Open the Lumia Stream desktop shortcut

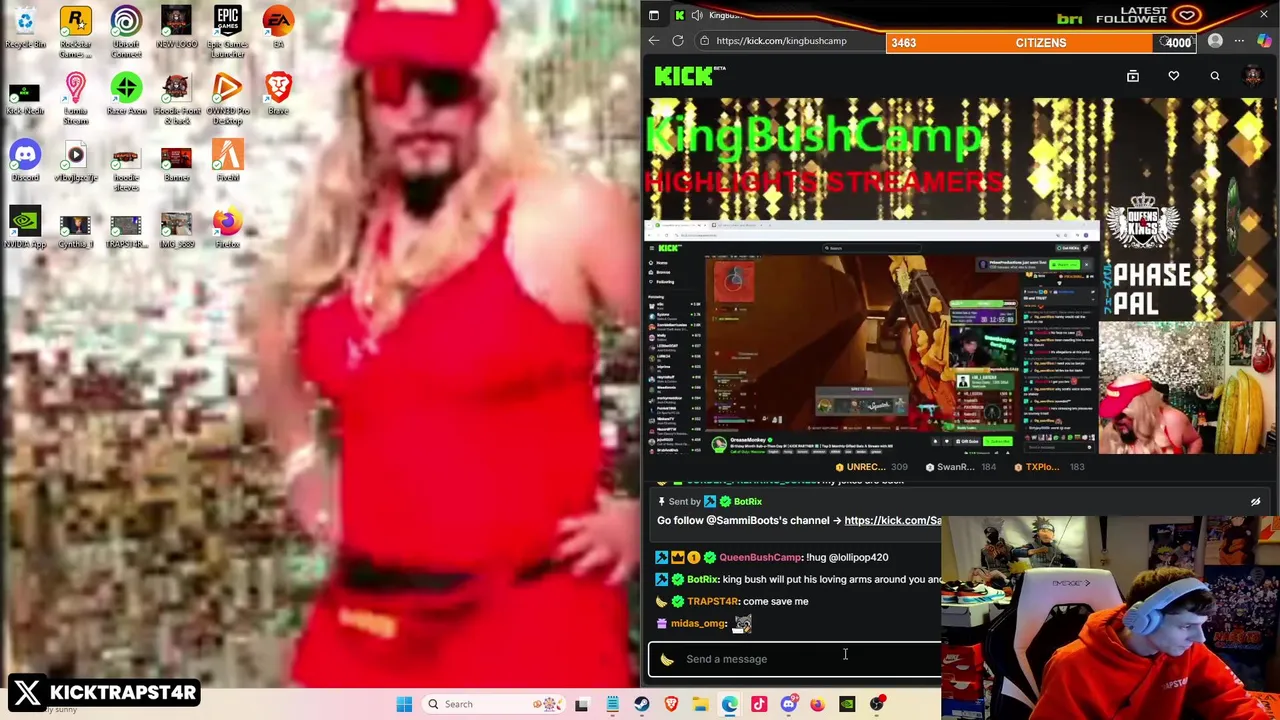[x=75, y=99]
